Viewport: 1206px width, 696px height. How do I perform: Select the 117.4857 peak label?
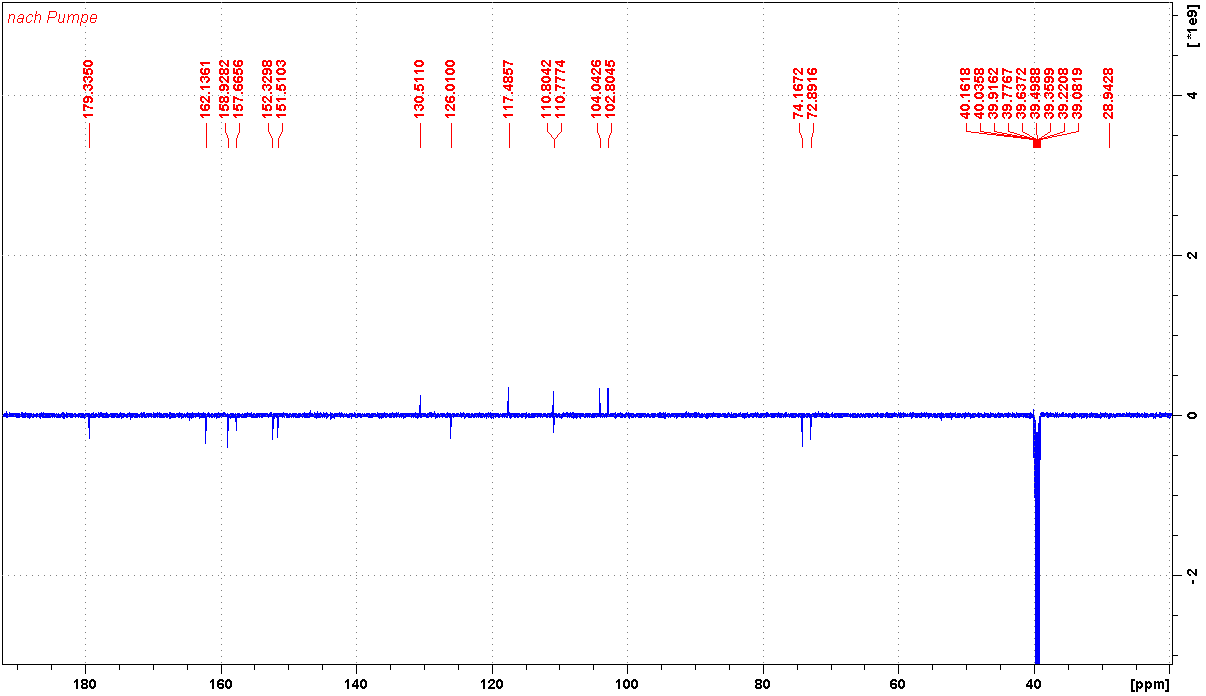509,89
